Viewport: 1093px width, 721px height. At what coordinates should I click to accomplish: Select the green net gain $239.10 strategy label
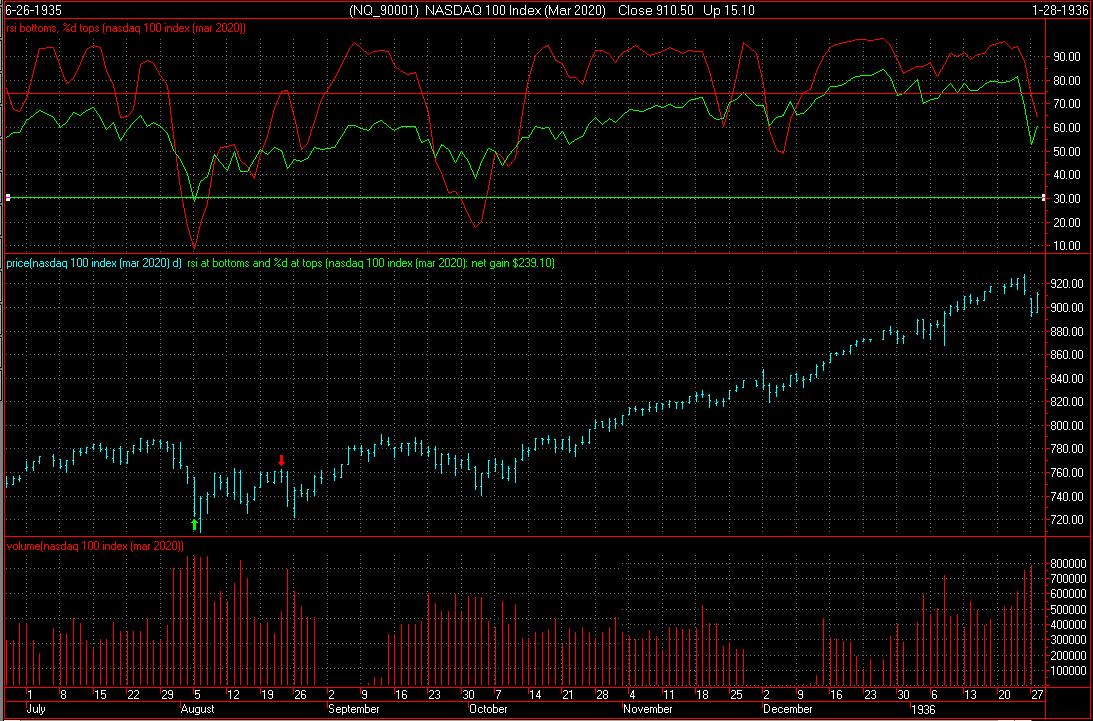370,263
